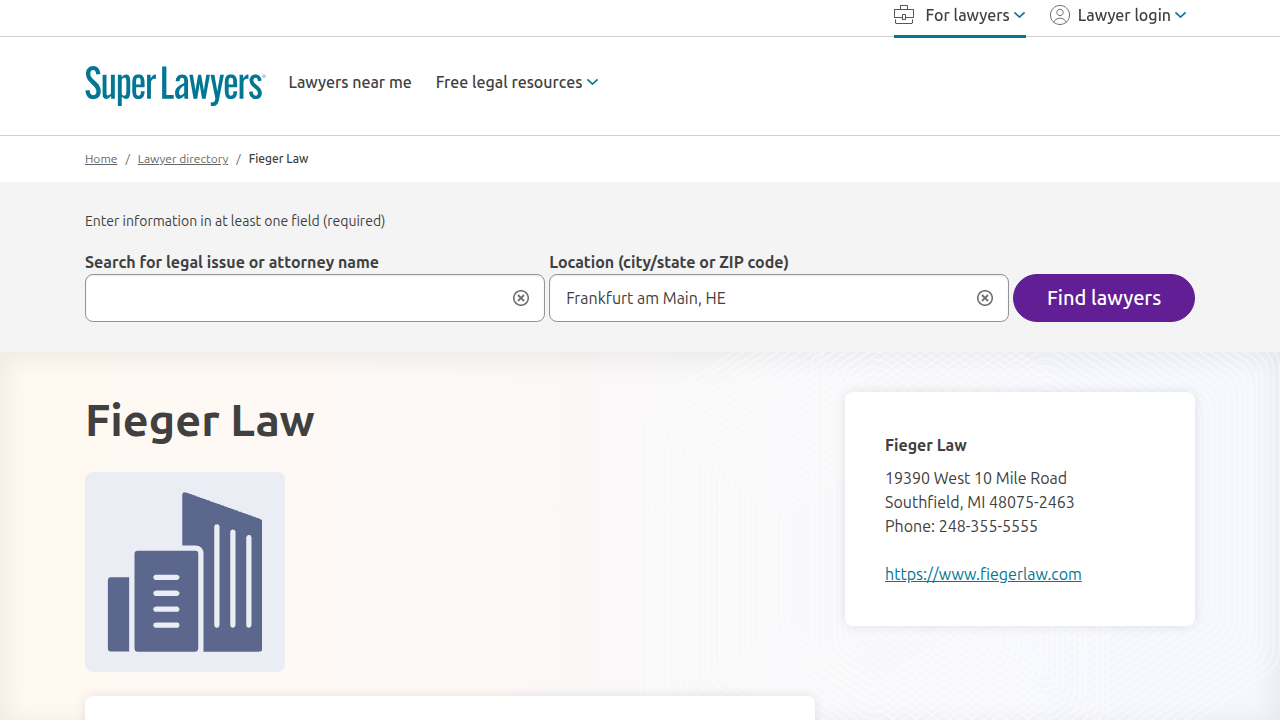Click Southfield, MI 48075-2463 text
This screenshot has width=1280, height=720.
click(980, 502)
